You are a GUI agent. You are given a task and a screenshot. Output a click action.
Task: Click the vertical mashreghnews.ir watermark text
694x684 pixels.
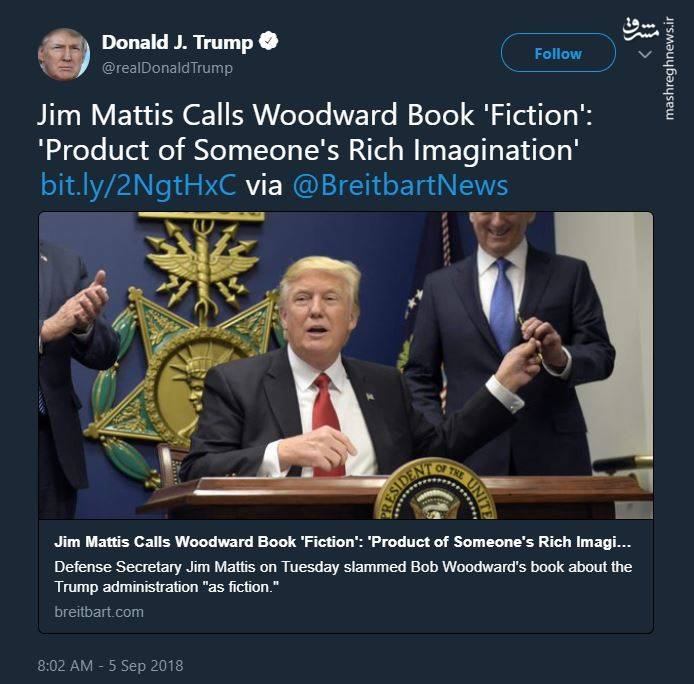pos(669,69)
